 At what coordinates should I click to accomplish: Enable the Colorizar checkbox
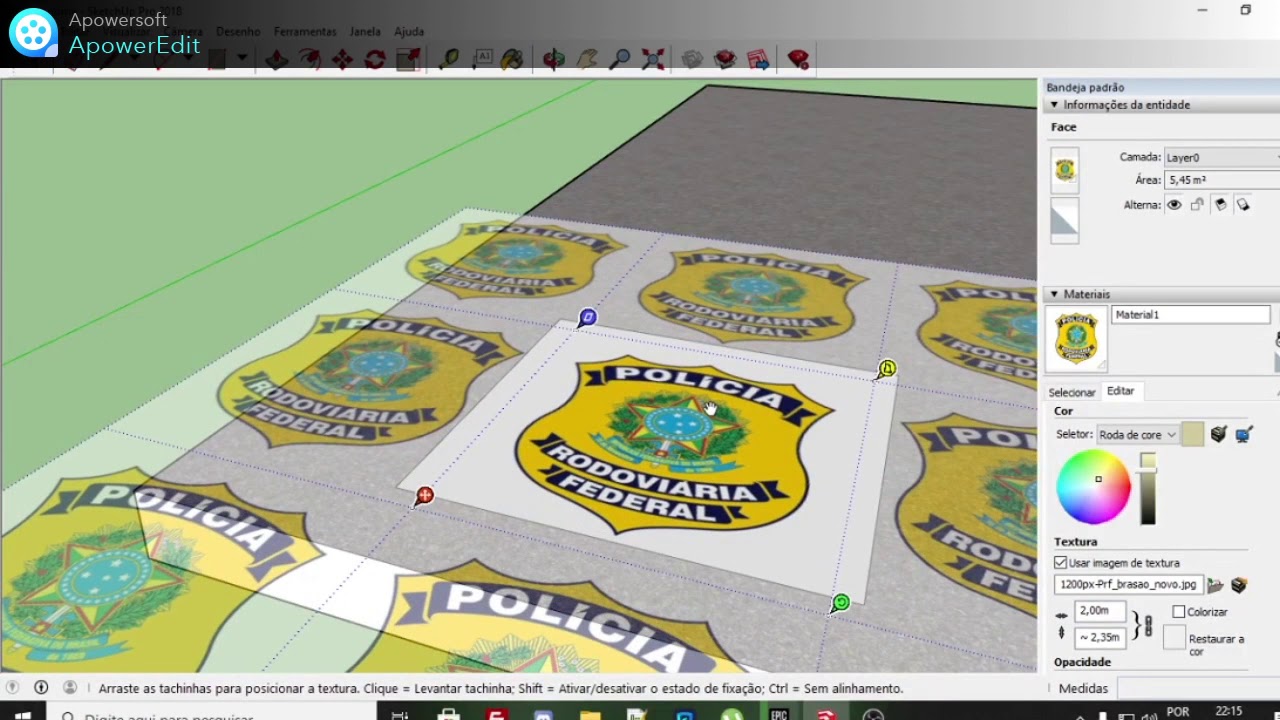coord(1179,612)
